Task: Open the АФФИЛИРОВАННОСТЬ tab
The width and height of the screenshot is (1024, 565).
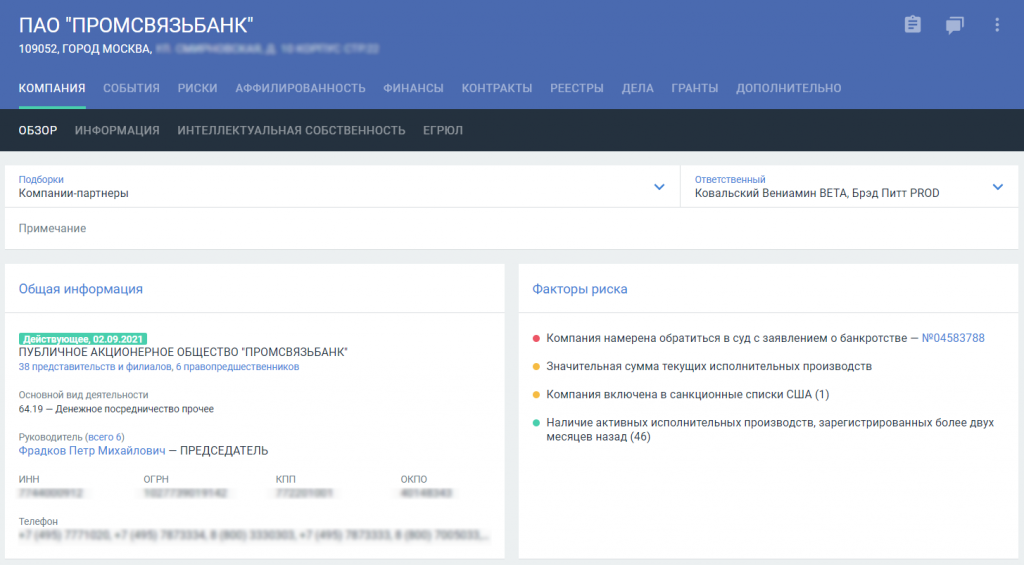Action: click(300, 88)
